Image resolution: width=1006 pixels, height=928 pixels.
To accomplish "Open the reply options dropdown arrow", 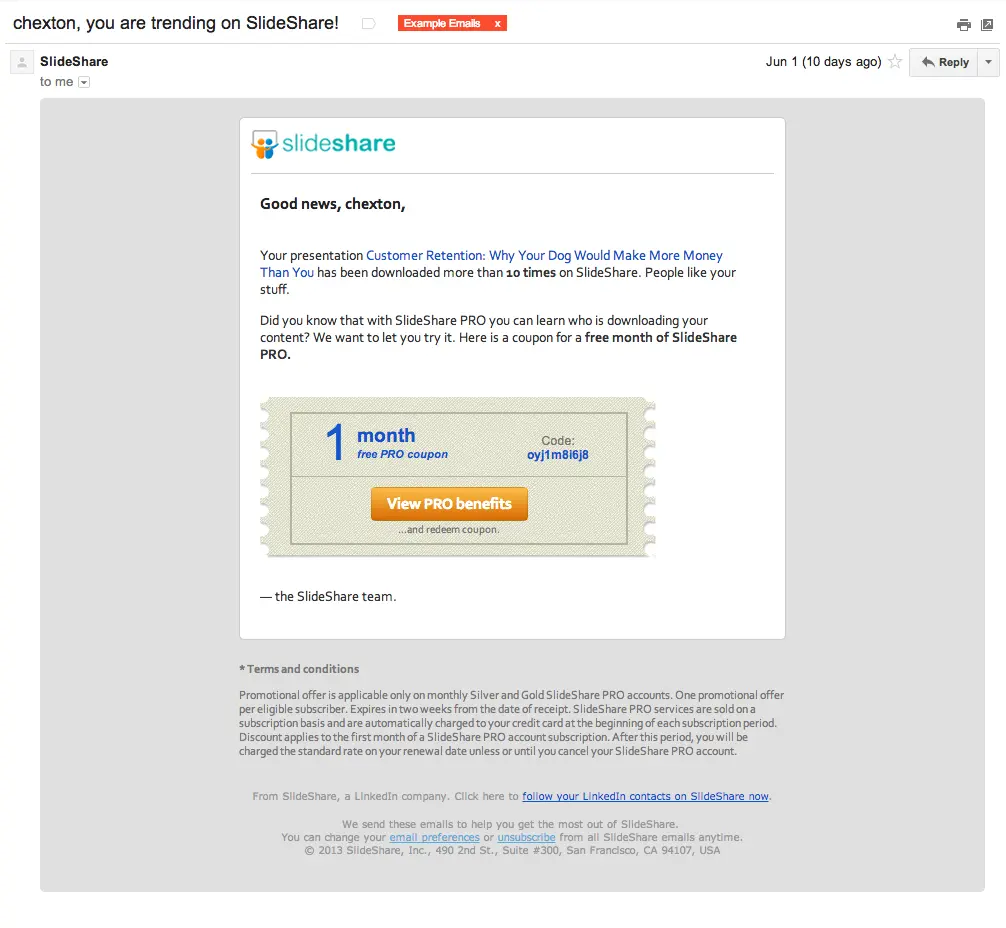I will (x=987, y=62).
